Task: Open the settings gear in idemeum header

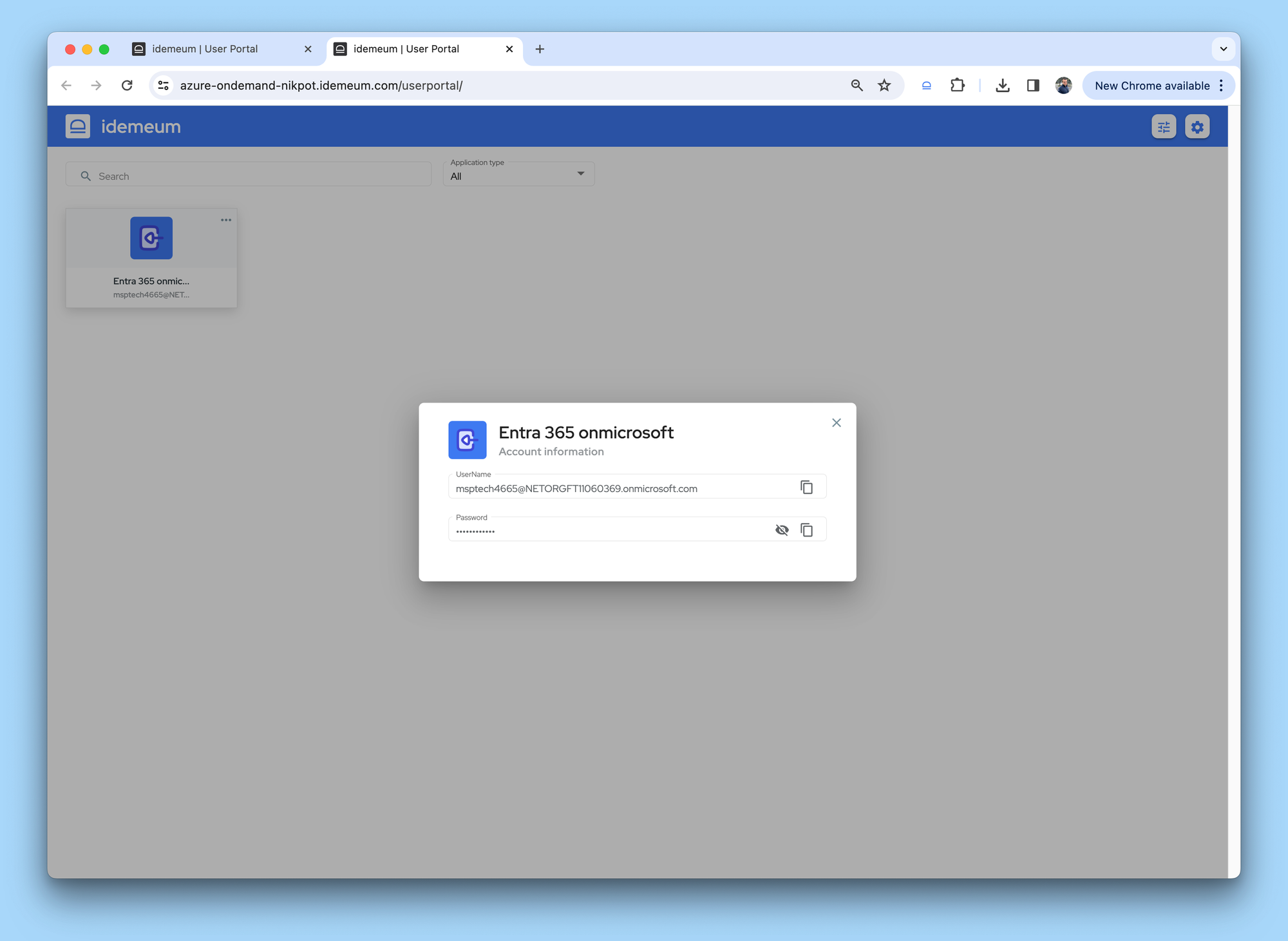Action: [1197, 127]
